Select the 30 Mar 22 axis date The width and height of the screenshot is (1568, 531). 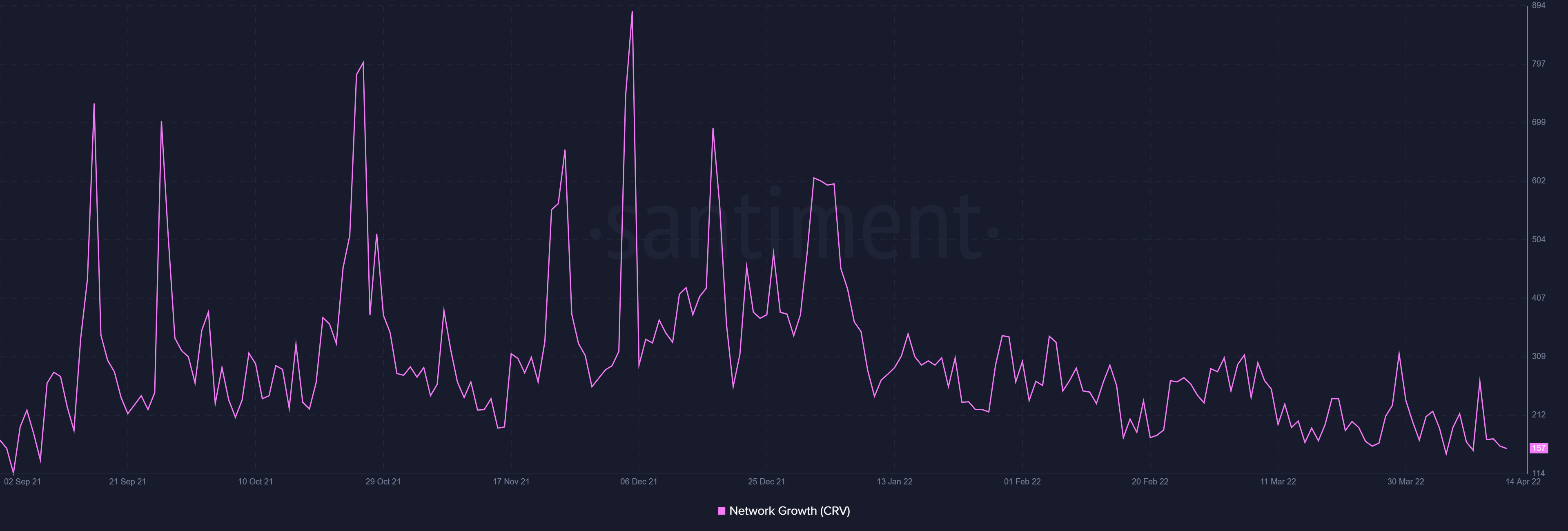pos(1405,482)
